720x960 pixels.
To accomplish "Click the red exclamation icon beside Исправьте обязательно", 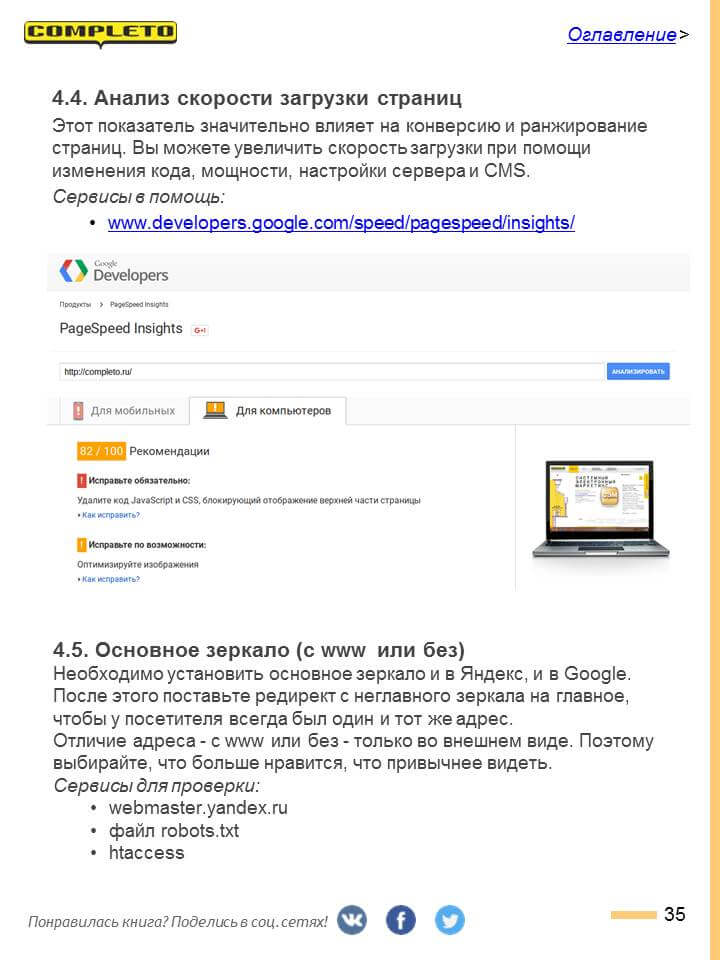I will point(81,481).
